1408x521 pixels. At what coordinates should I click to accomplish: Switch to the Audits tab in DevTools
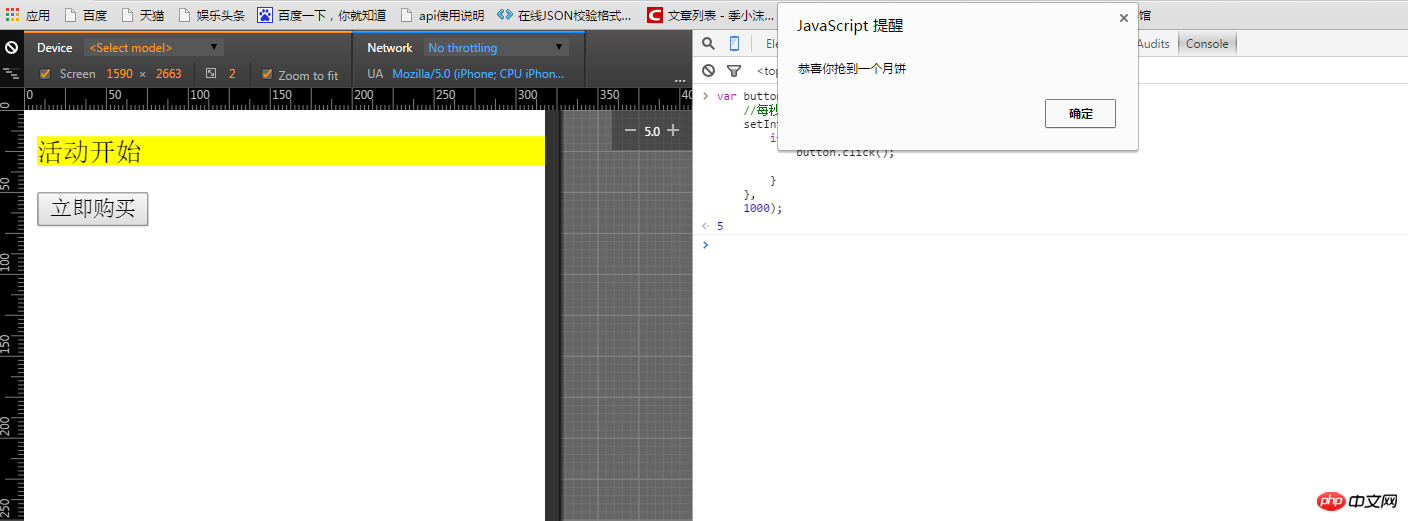click(x=1153, y=43)
